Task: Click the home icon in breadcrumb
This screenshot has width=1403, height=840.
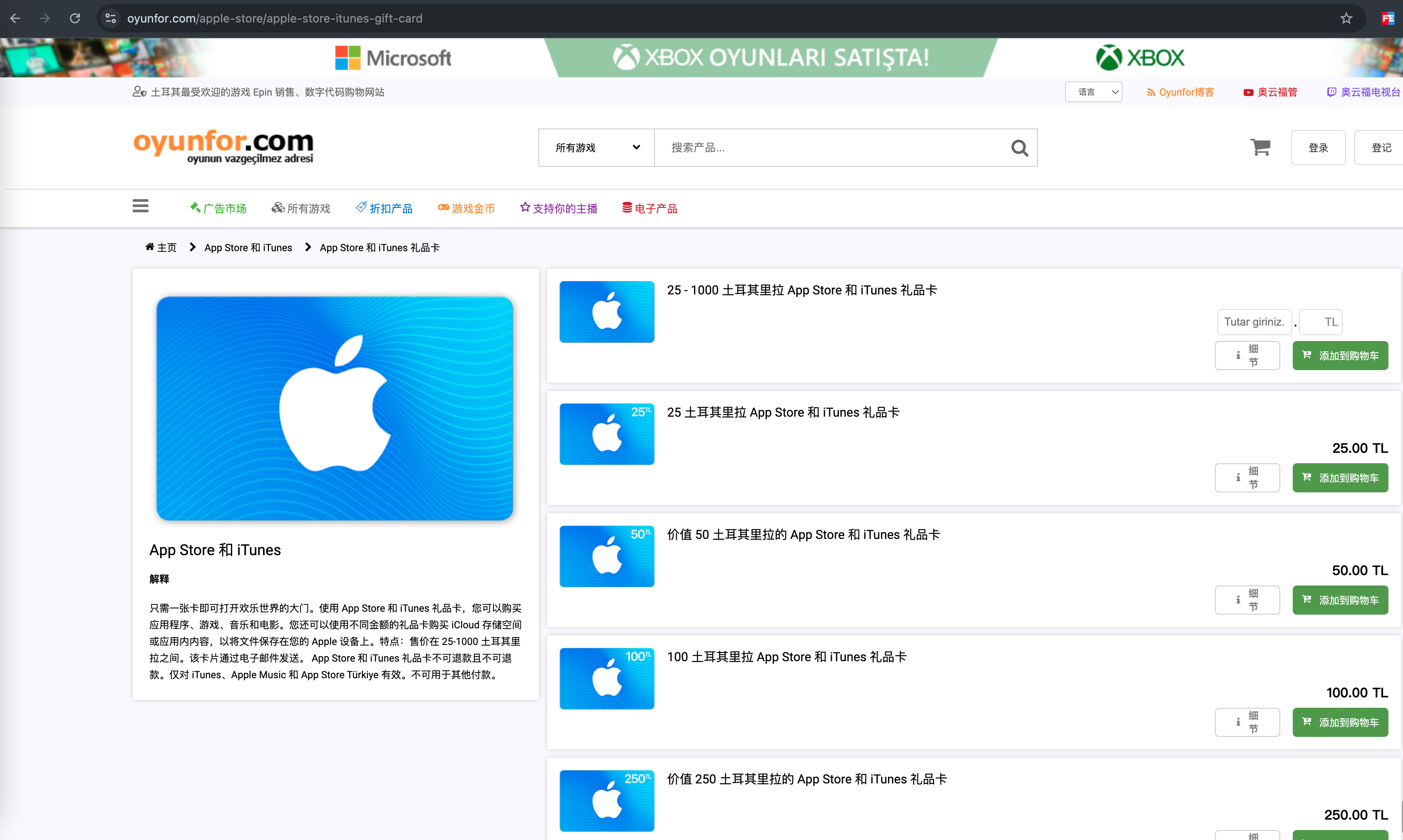Action: [x=149, y=247]
